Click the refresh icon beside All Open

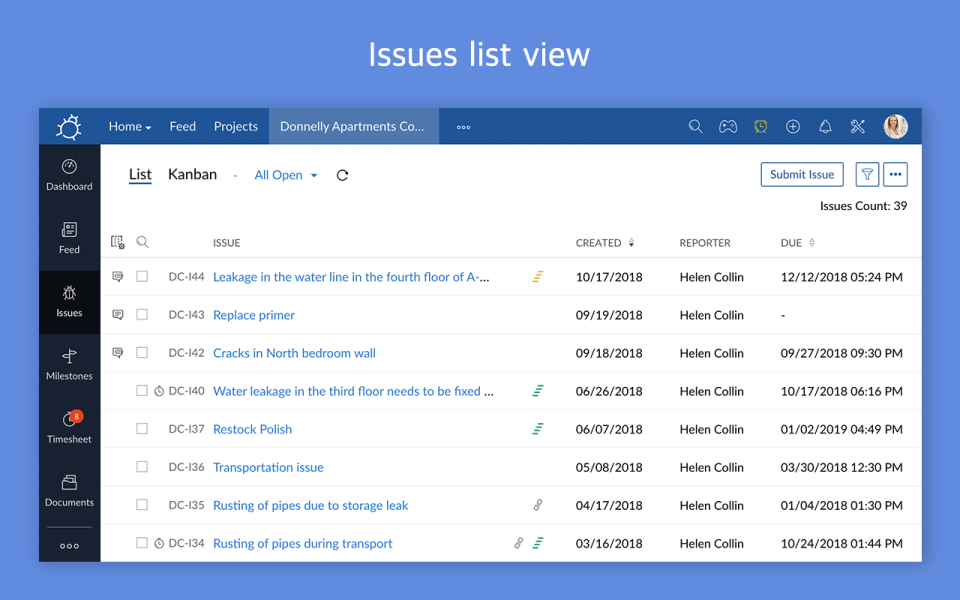[342, 174]
